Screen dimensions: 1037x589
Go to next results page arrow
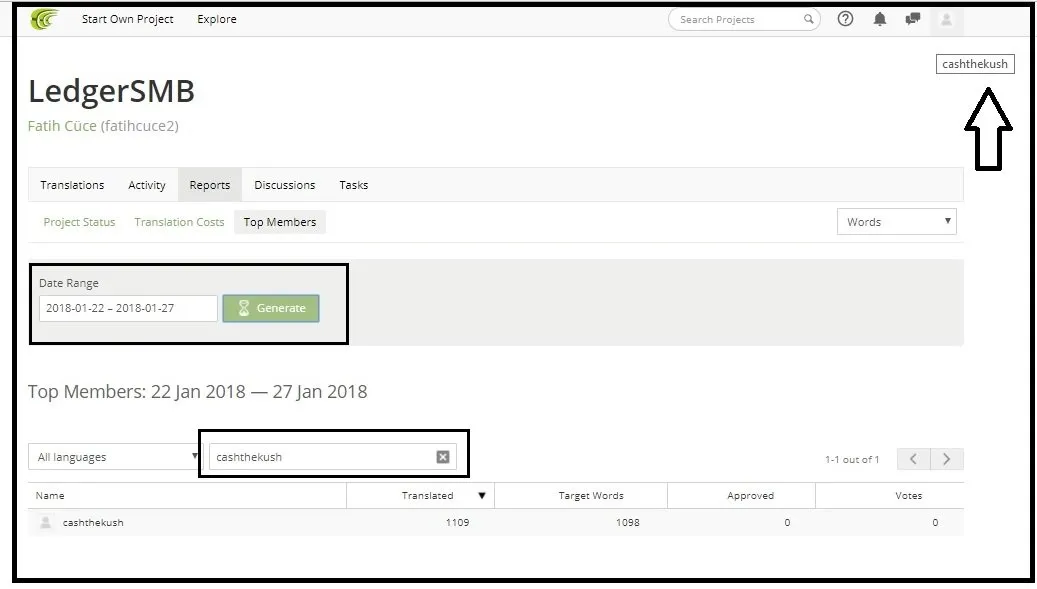tap(947, 459)
